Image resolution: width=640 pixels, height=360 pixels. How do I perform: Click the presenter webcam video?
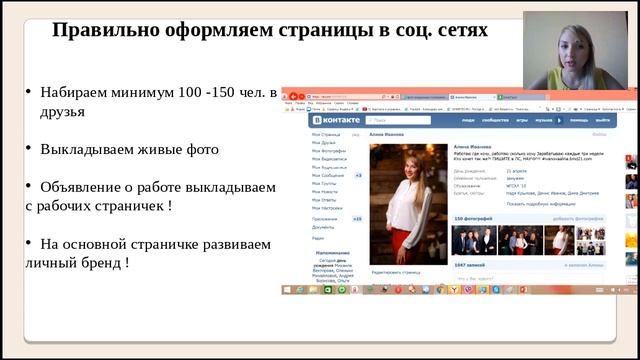pos(576,50)
